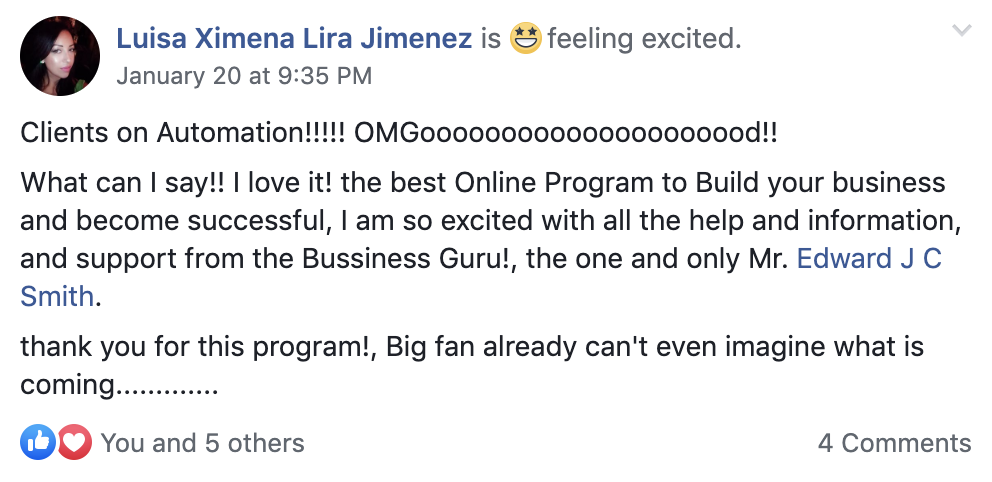
Task: Click the "Smith" part of the tagged name
Action: click(x=56, y=296)
